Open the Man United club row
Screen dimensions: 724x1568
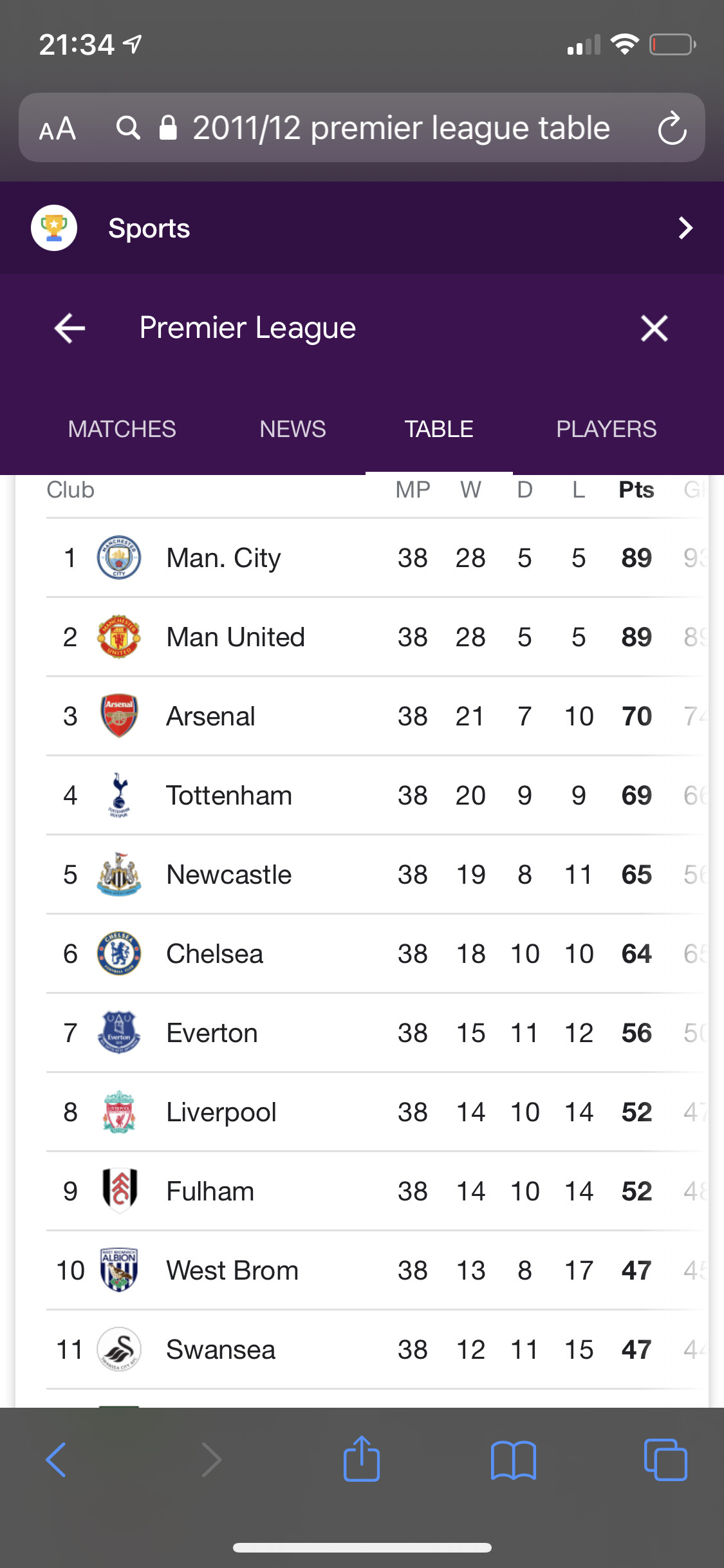click(236, 637)
